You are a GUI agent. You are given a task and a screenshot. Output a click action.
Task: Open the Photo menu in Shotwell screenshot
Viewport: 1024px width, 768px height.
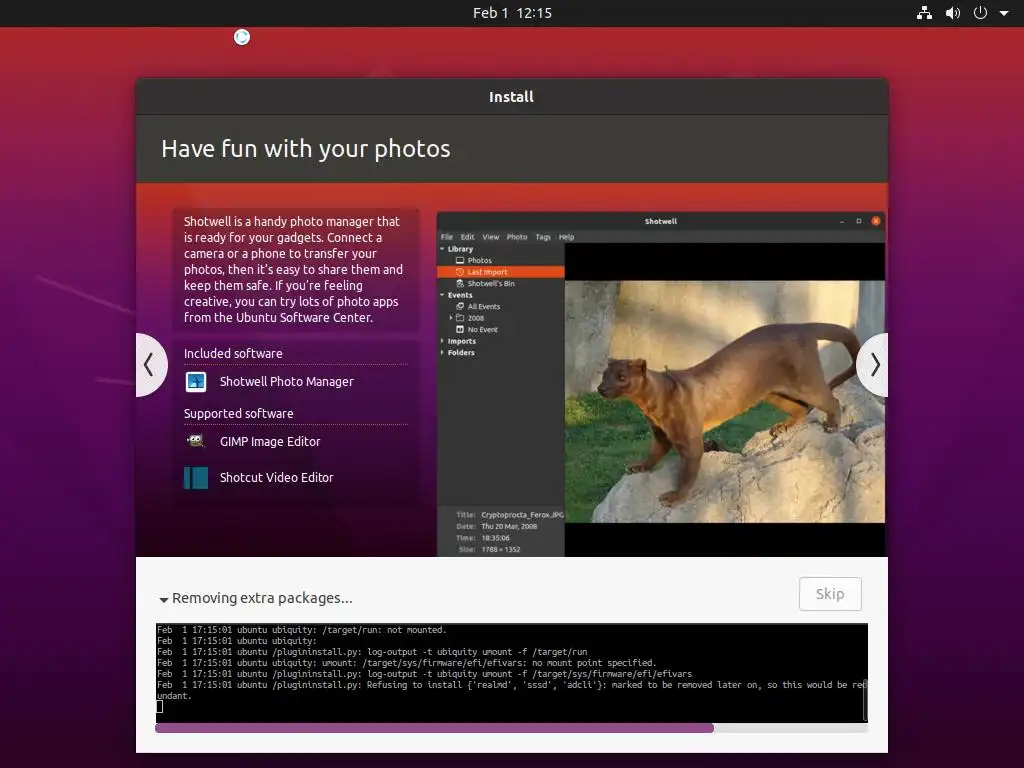[x=517, y=237]
